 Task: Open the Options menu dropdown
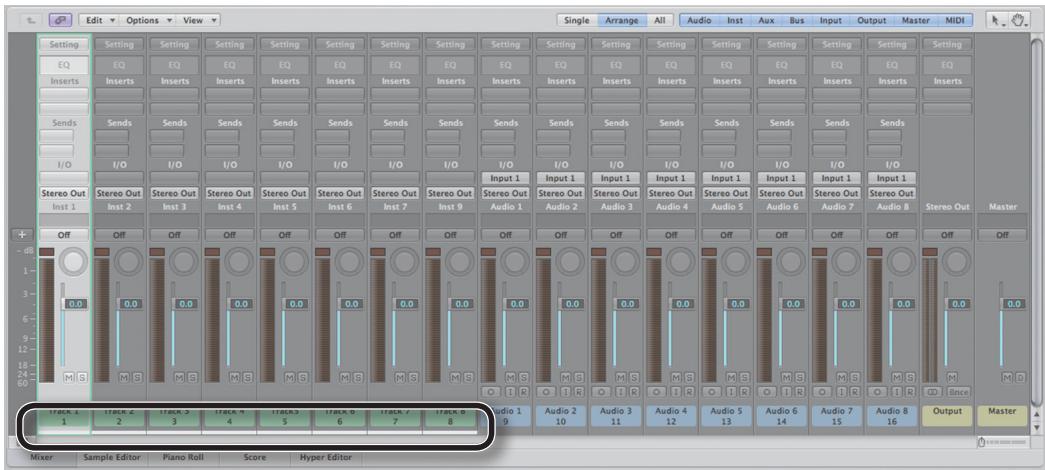[x=149, y=20]
